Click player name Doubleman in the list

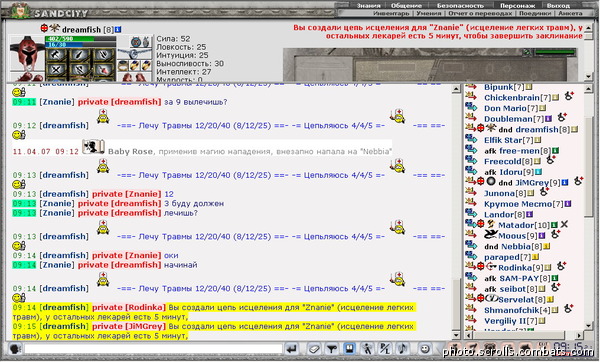click(508, 119)
